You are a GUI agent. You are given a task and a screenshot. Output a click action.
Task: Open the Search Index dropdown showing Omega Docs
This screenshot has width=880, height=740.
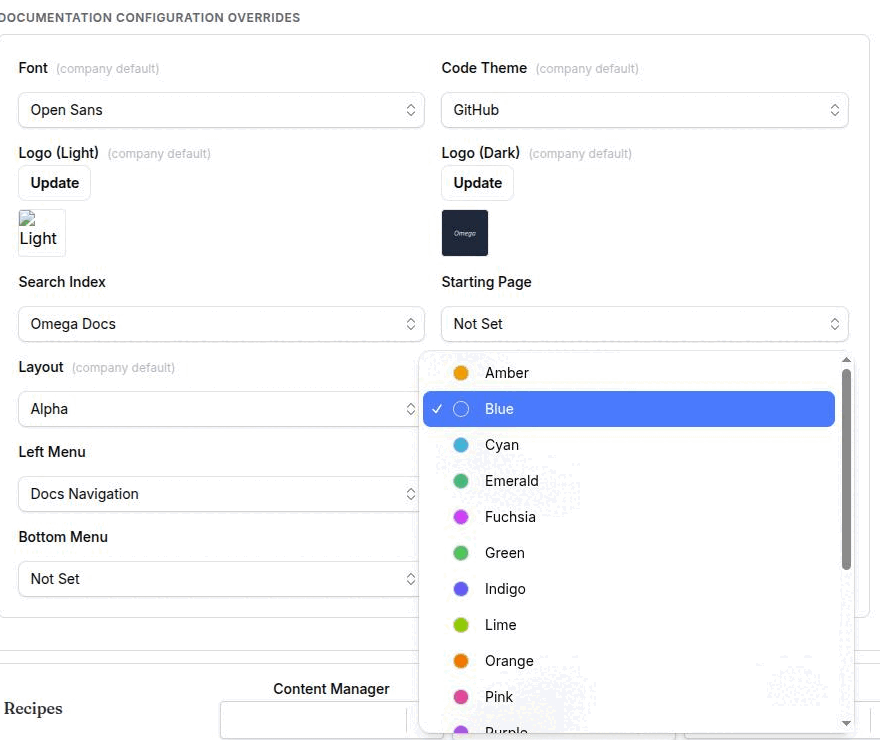coord(221,324)
